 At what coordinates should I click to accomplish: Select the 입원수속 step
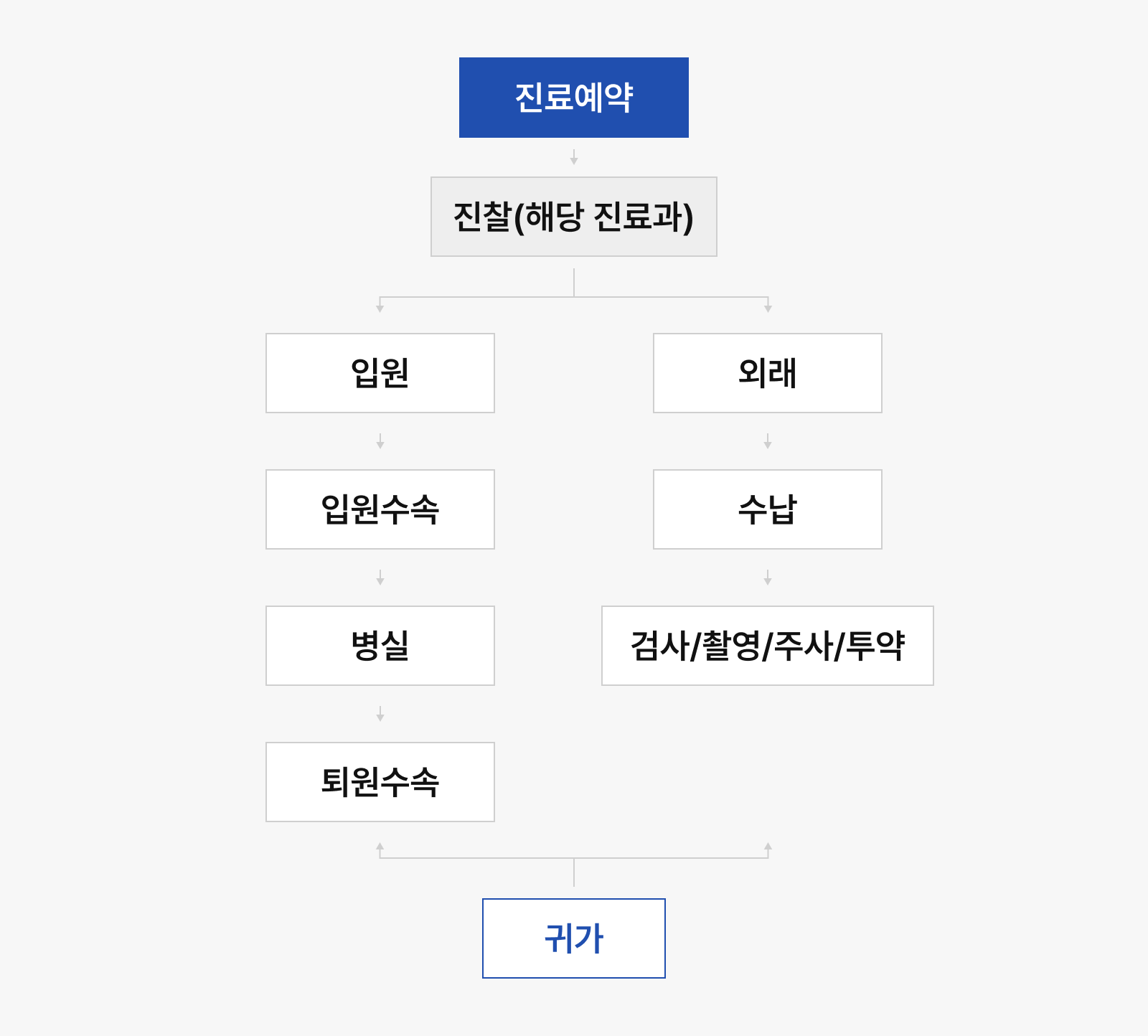click(x=380, y=509)
